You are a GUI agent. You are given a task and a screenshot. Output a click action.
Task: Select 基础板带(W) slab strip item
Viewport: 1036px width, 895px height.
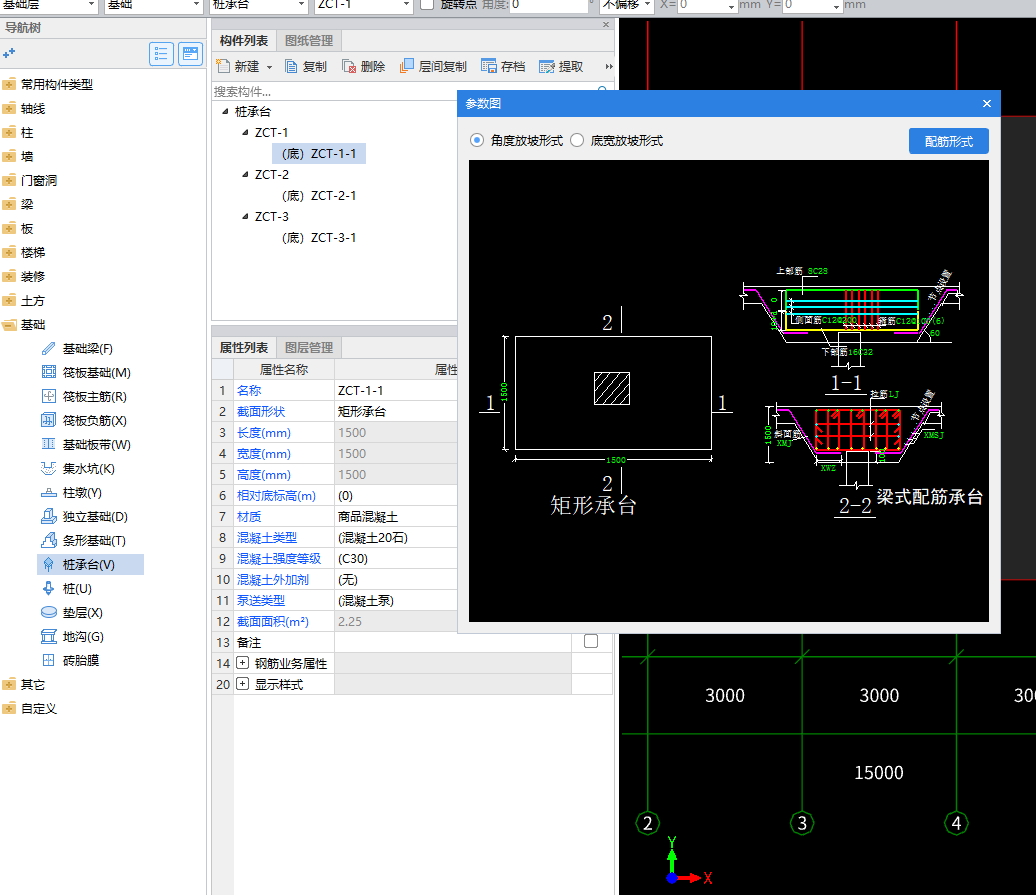pos(86,445)
